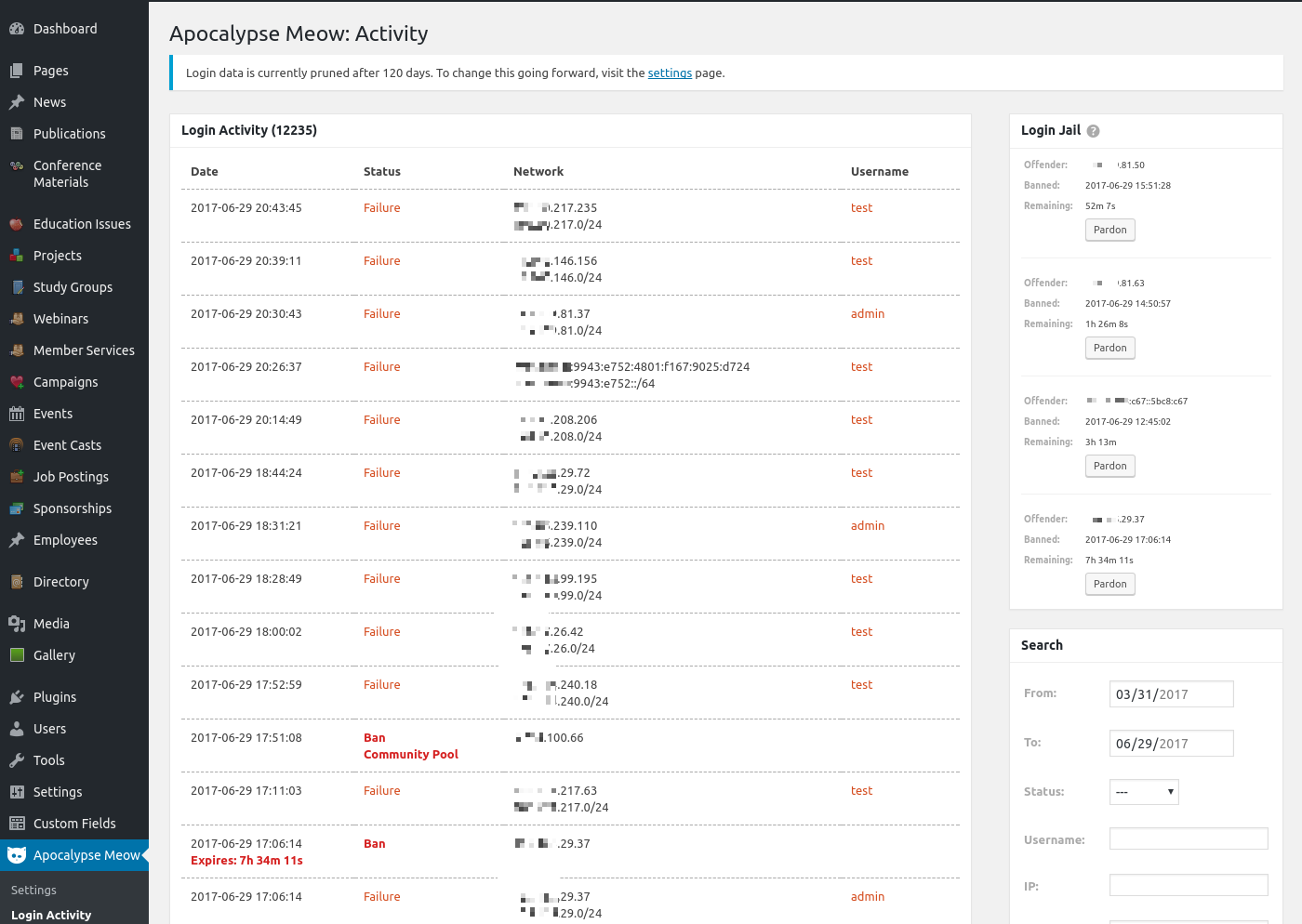This screenshot has height=924, width=1302.
Task: Pardon the offender ending in .81.50
Action: coord(1110,230)
